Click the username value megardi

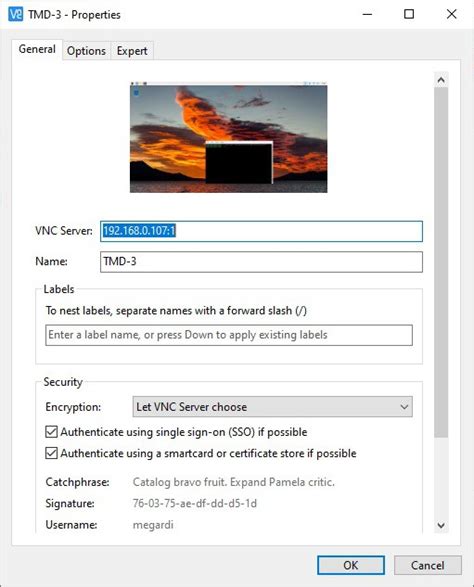click(153, 525)
